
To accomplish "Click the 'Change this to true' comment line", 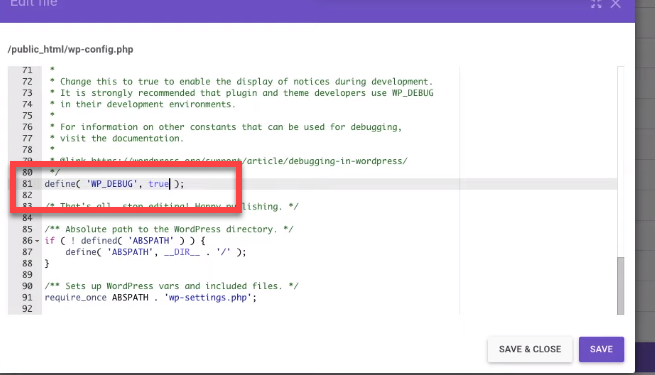I will point(241,81).
